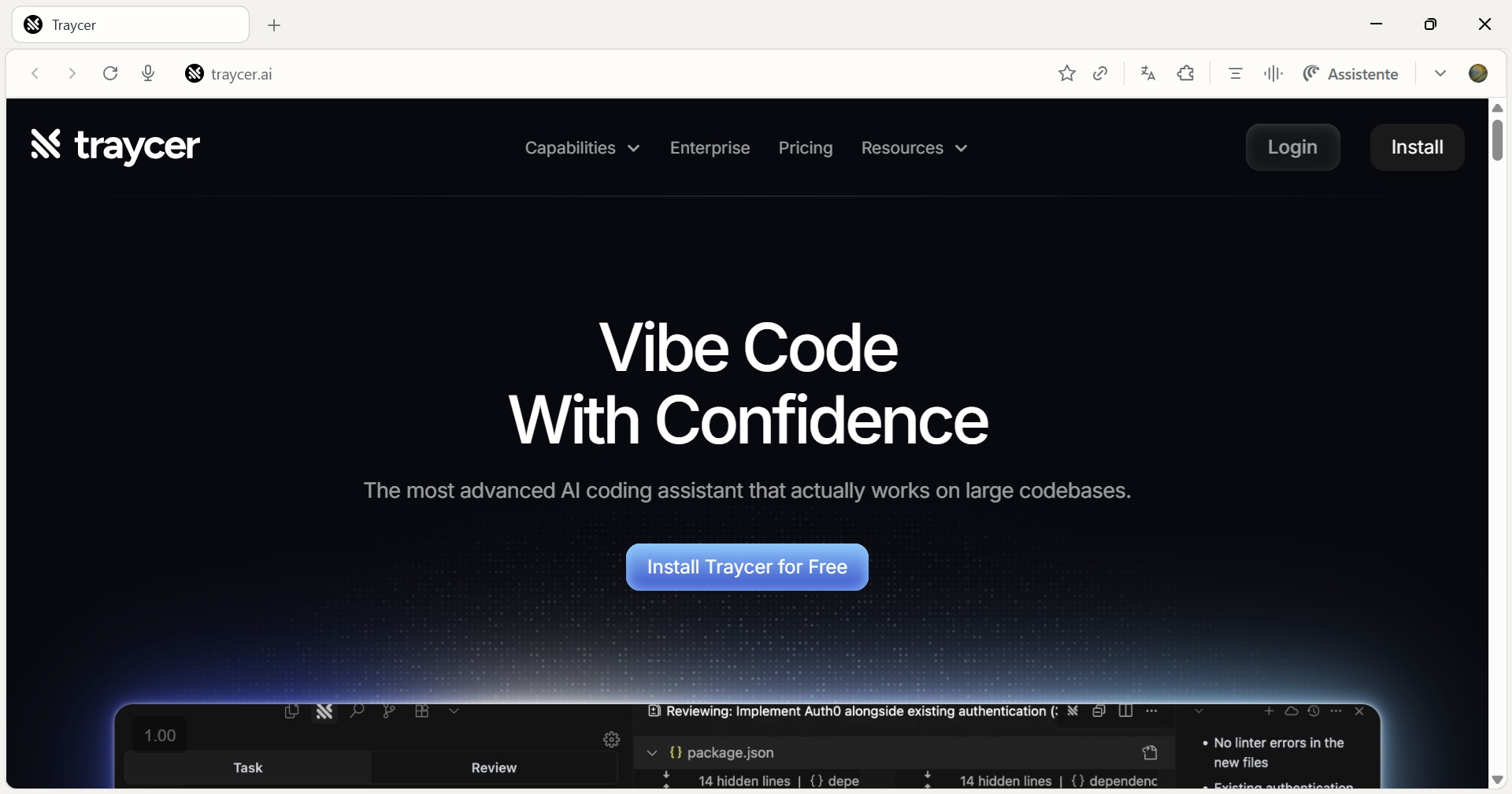Copy page link via chain icon
Image resolution: width=1512 pixels, height=794 pixels.
1100,73
